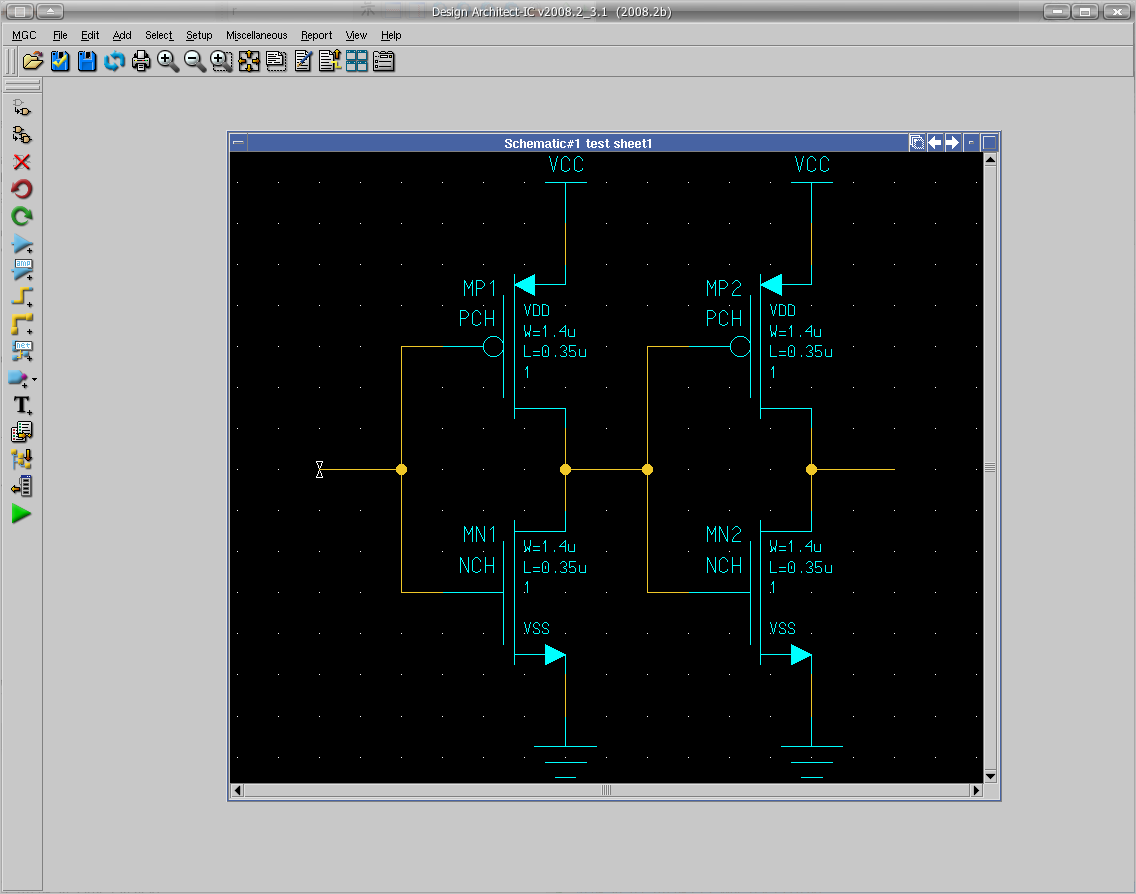Select the Add Text tool
The height and width of the screenshot is (894, 1136).
[21, 405]
